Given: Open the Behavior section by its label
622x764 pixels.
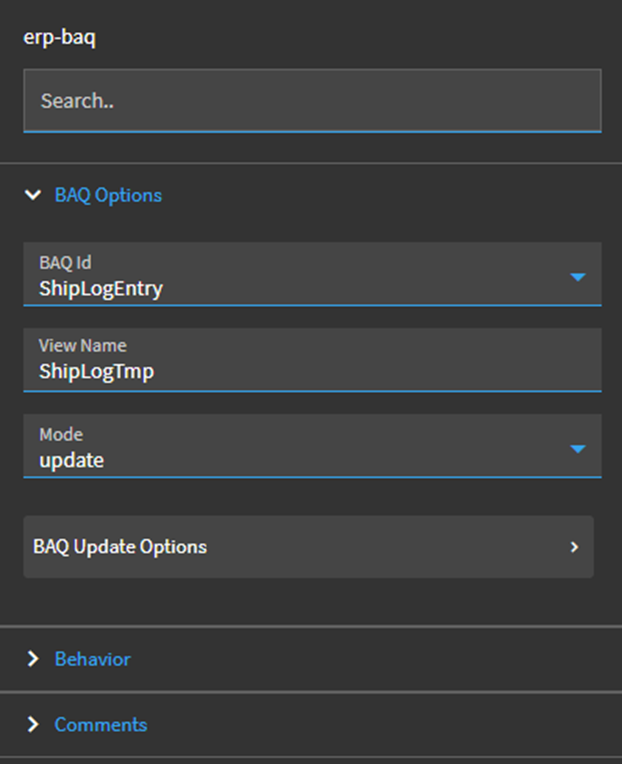Looking at the screenshot, I should (92, 659).
